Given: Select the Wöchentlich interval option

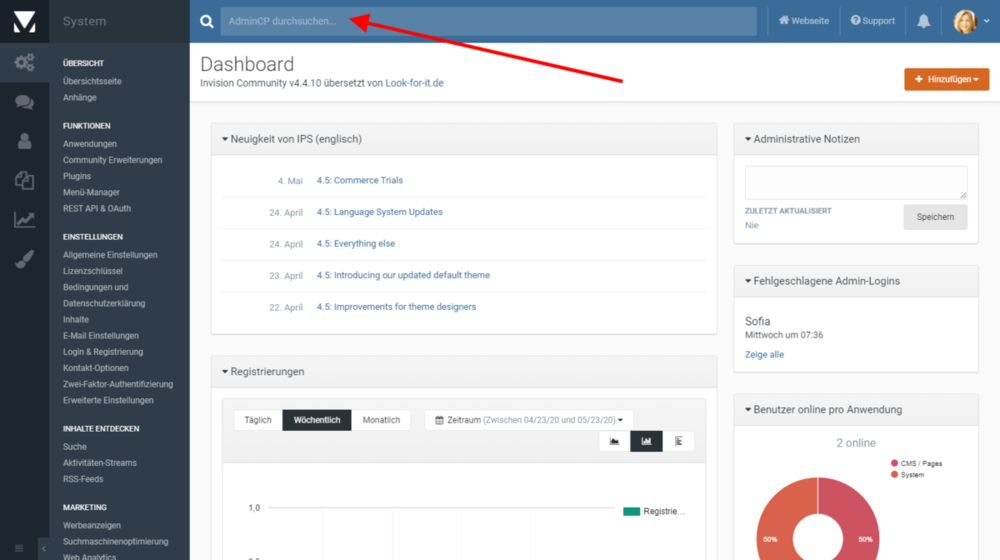Looking at the screenshot, I should tap(317, 420).
